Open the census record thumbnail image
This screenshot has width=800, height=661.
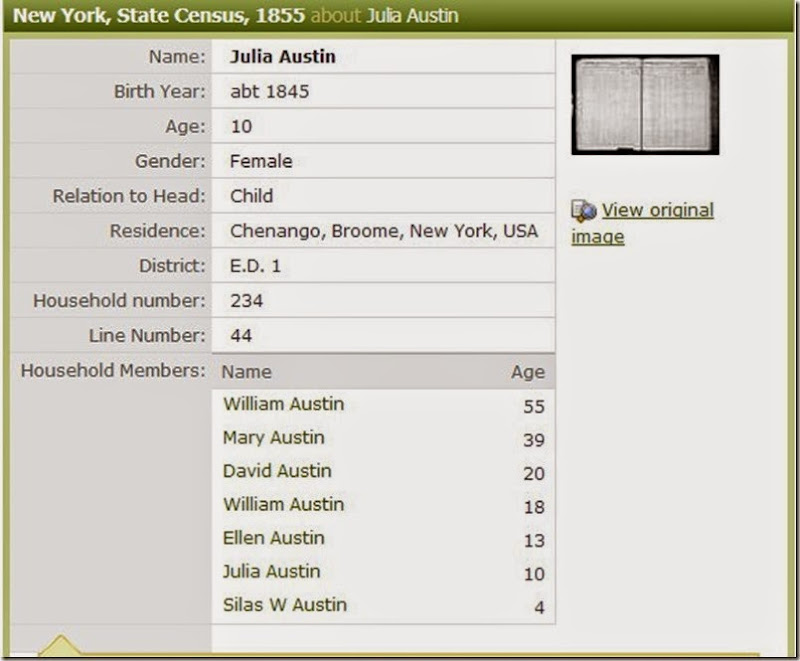[645, 105]
